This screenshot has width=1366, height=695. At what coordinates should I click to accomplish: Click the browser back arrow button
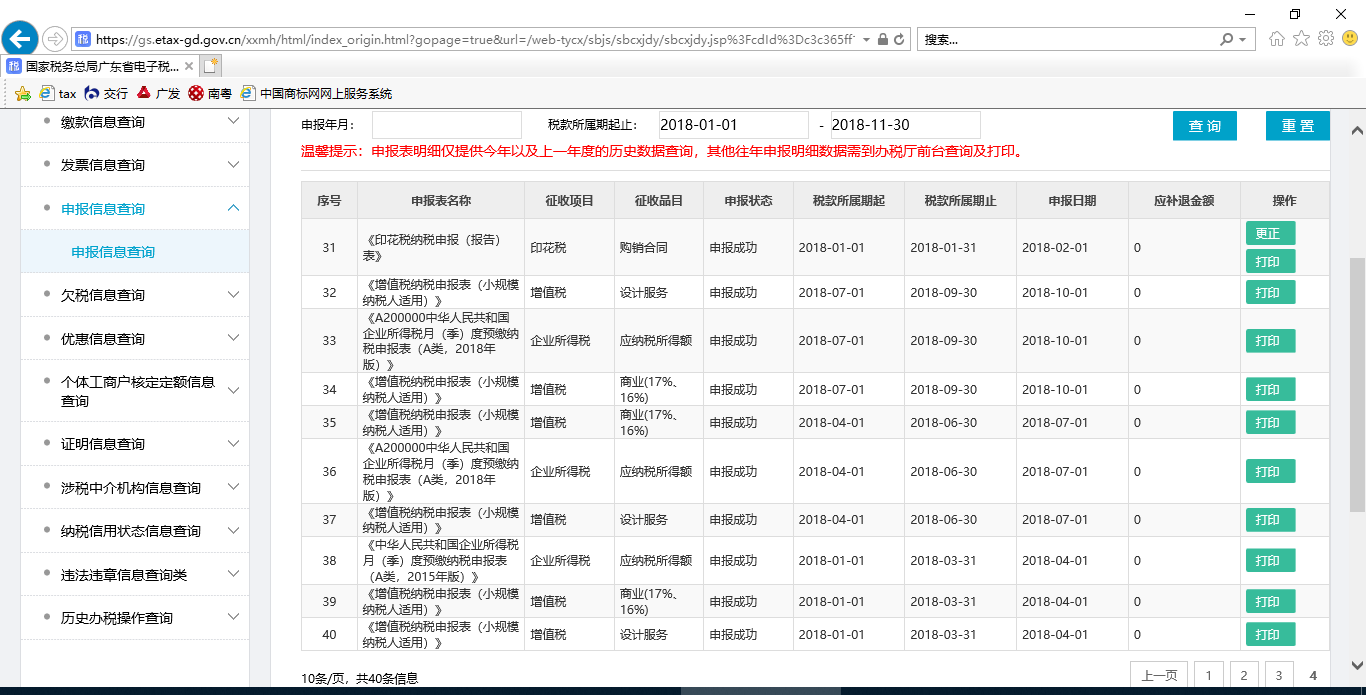click(20, 39)
